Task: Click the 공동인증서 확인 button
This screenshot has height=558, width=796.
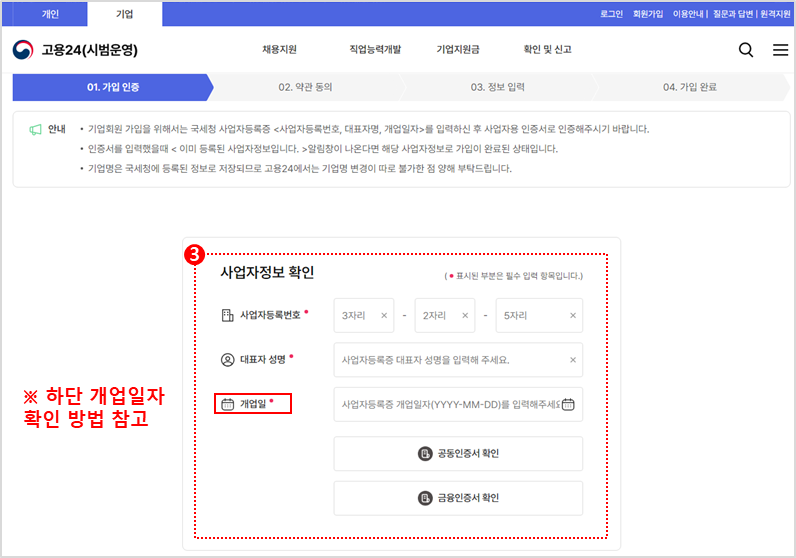Action: (458, 454)
